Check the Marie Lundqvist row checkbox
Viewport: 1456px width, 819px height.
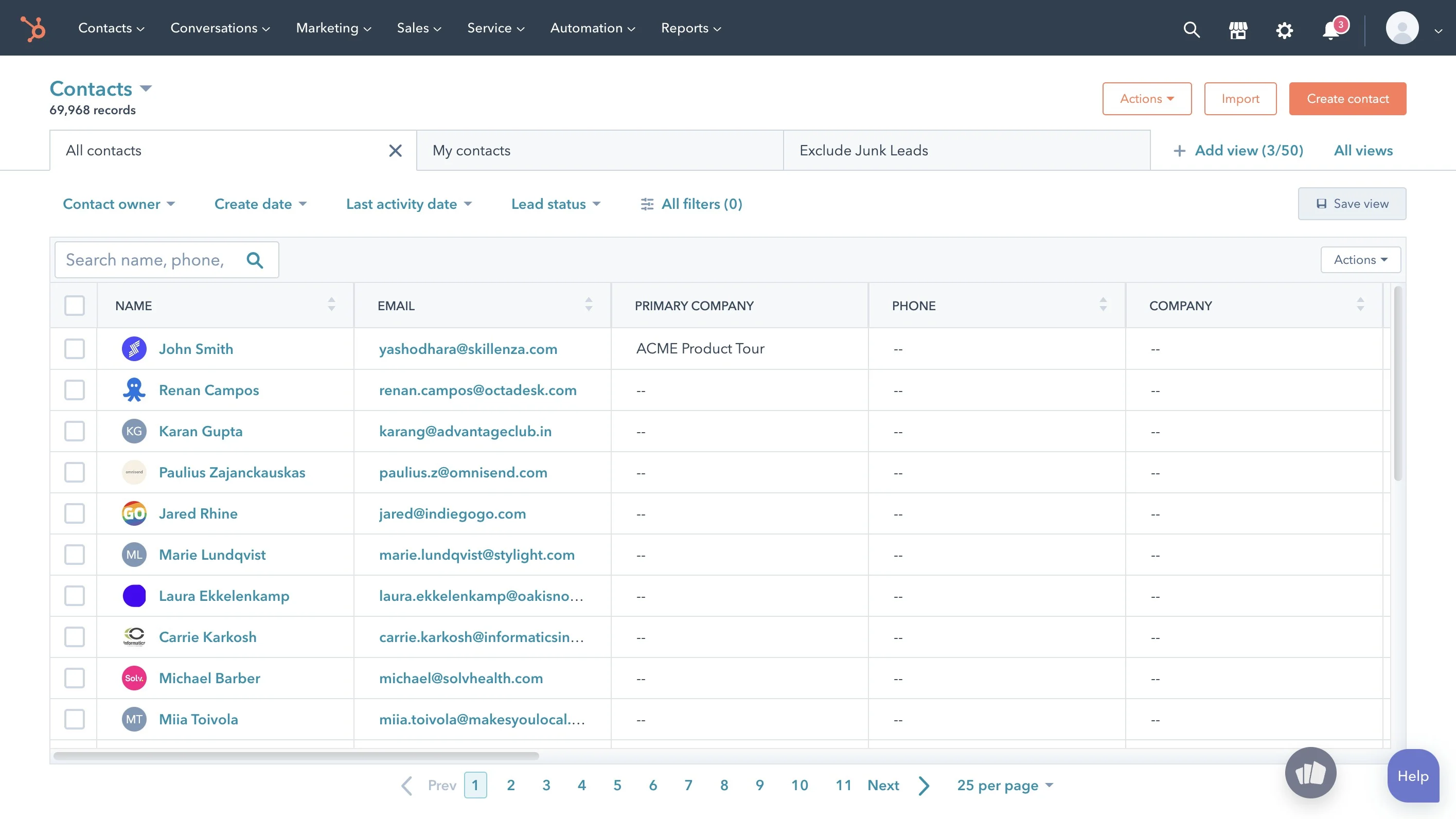[x=75, y=555]
